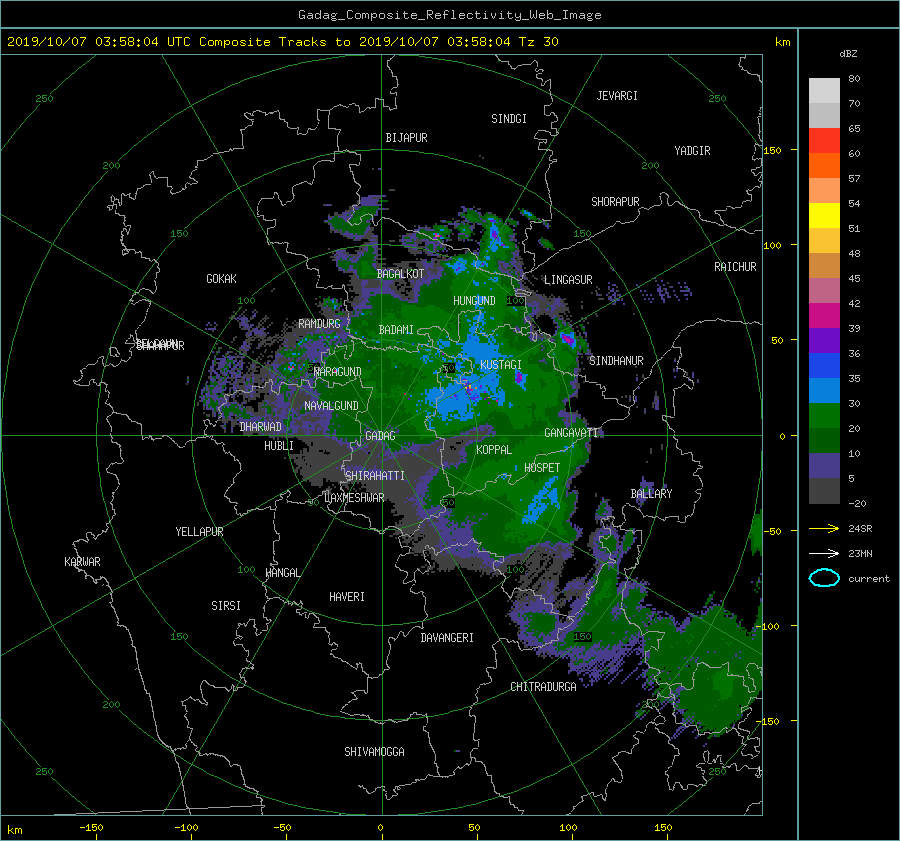The height and width of the screenshot is (841, 900).
Task: Click the JEVARGI city label
Action: (617, 96)
